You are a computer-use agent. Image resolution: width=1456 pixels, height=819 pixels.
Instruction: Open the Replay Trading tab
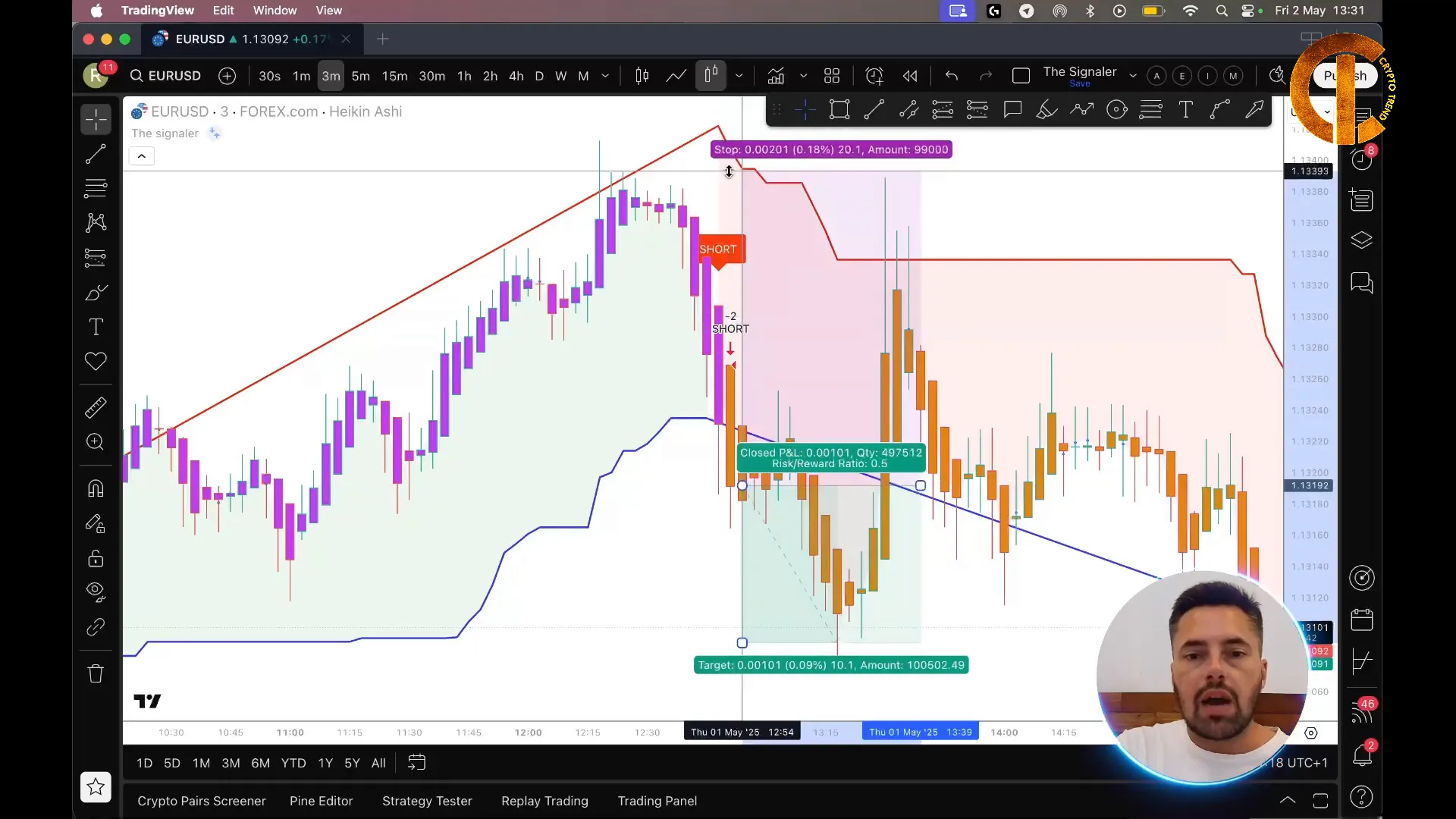544,801
